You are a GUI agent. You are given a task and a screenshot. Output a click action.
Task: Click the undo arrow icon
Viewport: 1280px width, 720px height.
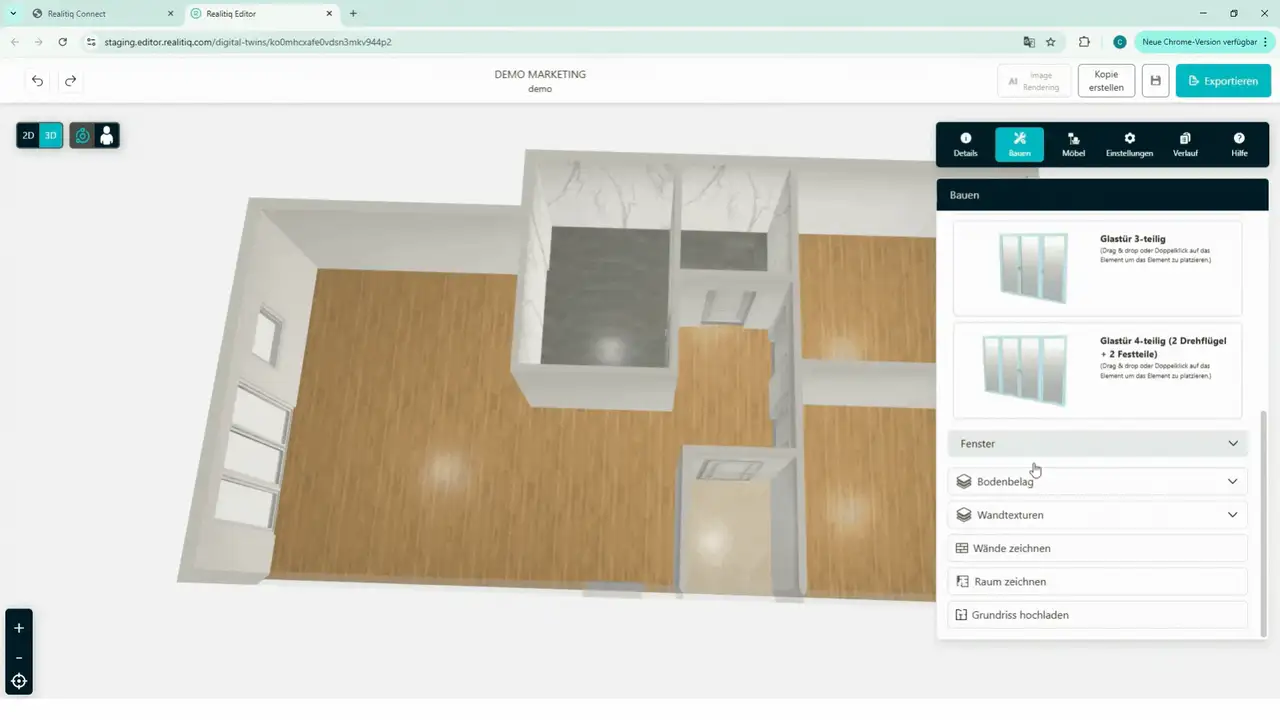click(38, 81)
